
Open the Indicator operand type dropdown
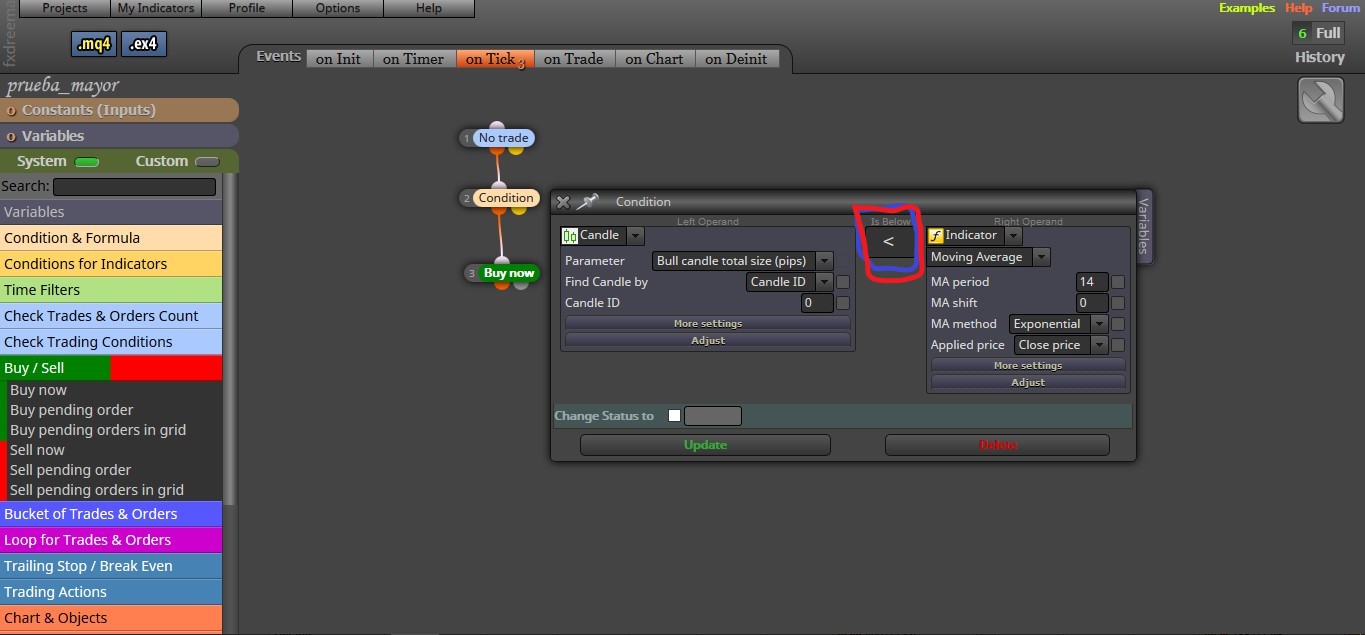(1014, 236)
